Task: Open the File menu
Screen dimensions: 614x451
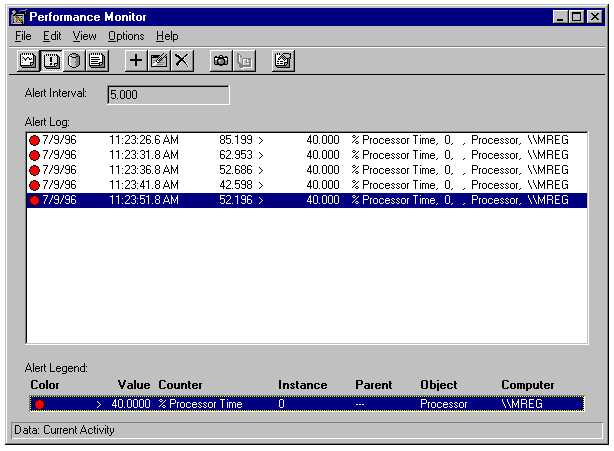Action: [23, 36]
